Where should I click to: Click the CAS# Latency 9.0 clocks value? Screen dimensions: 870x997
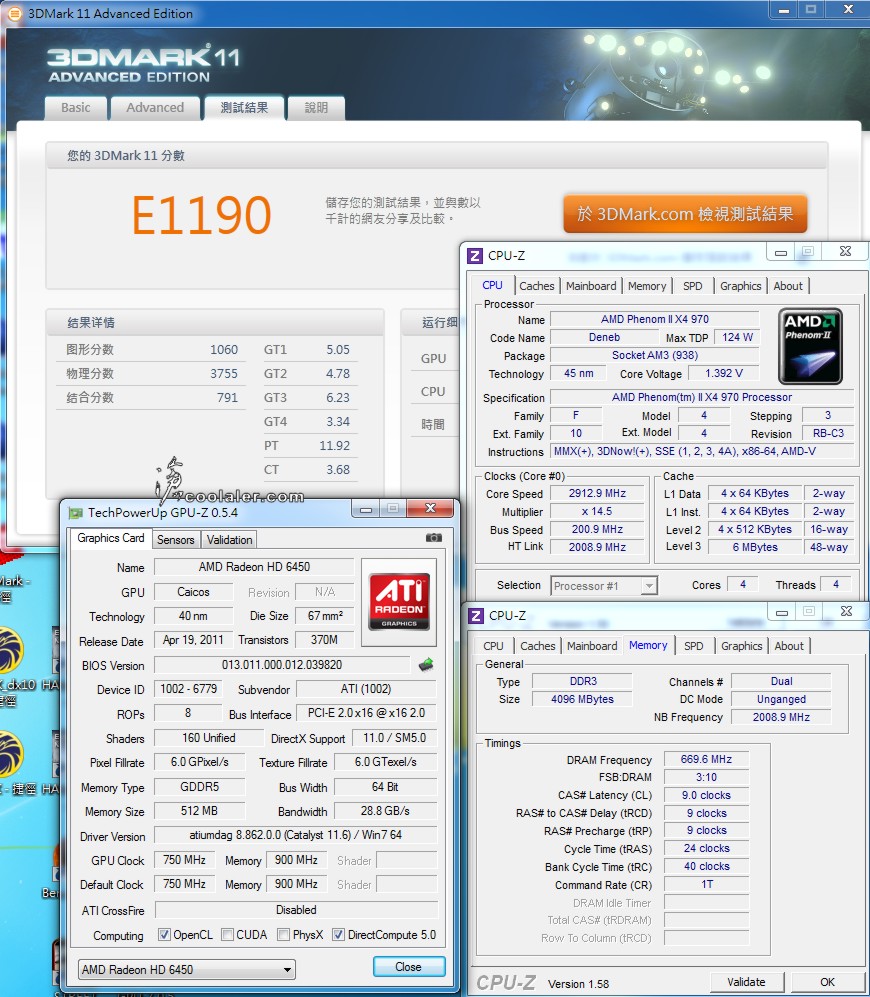[706, 795]
